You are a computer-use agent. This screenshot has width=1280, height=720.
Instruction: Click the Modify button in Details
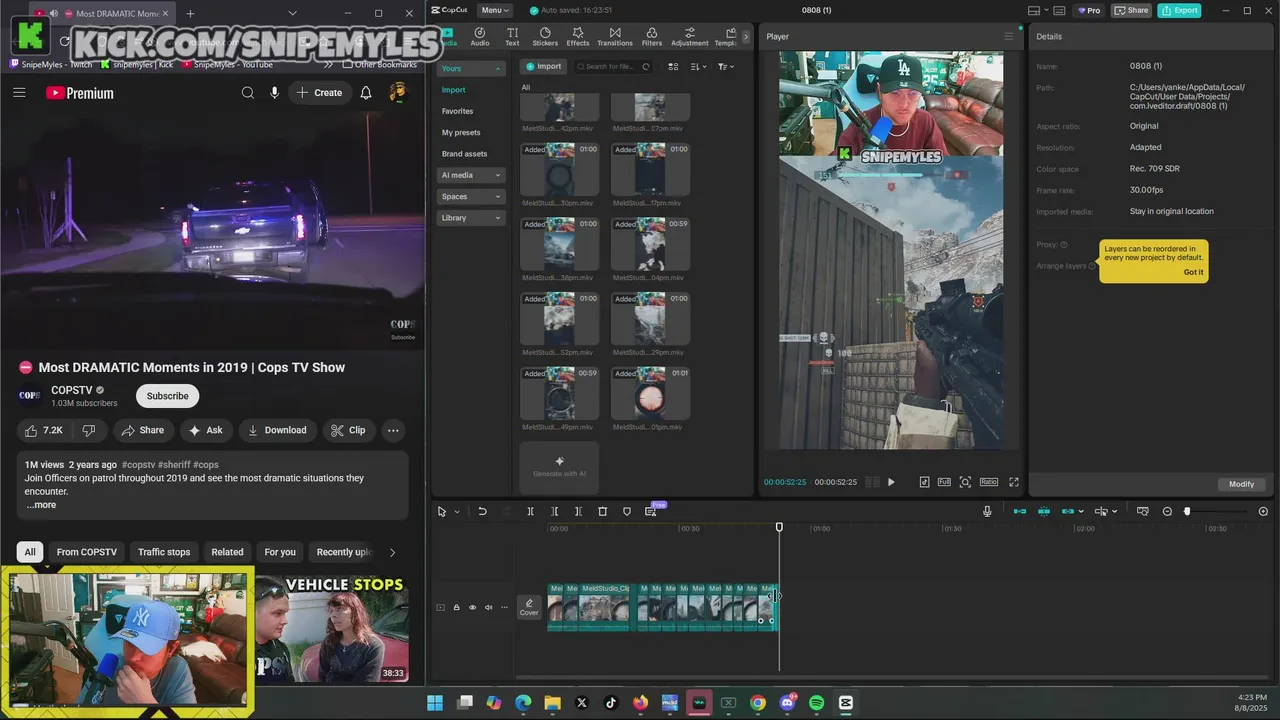click(x=1241, y=484)
